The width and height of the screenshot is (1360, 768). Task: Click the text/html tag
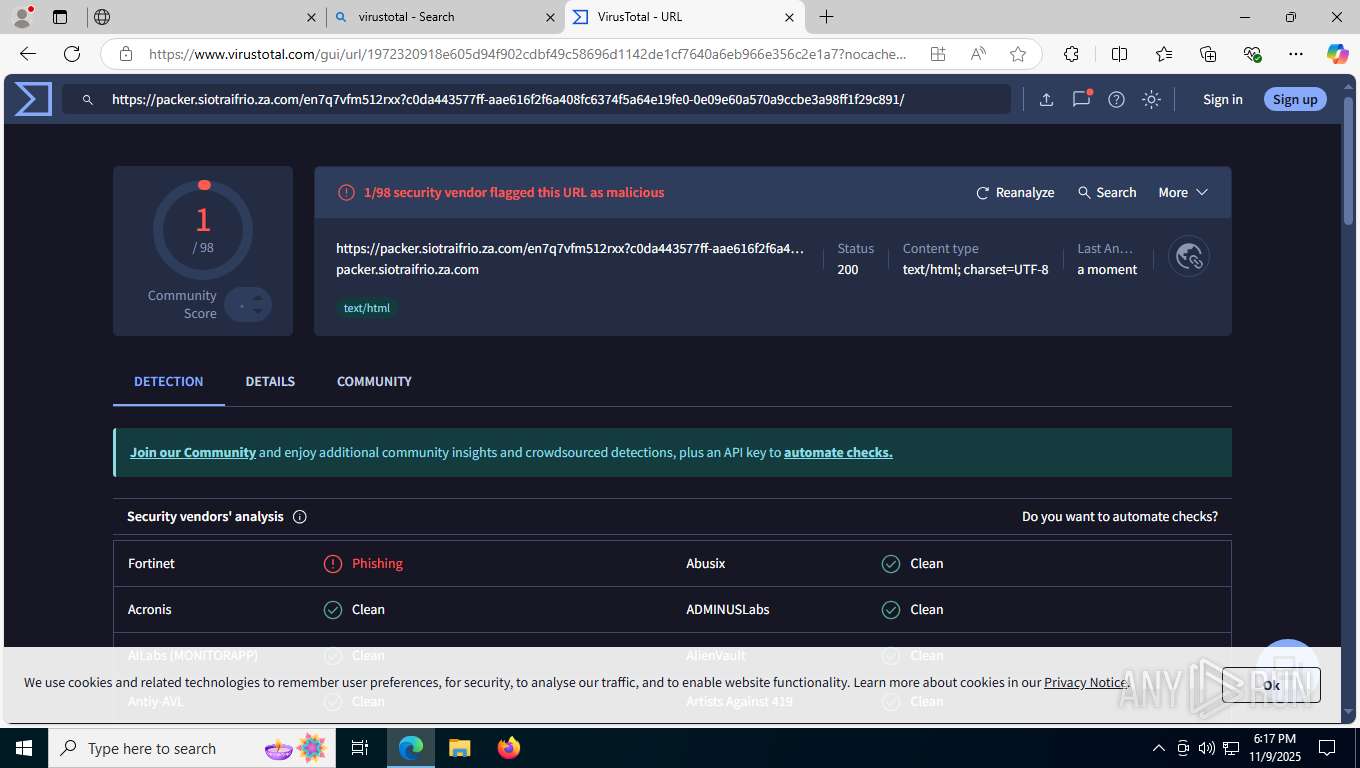[367, 308]
